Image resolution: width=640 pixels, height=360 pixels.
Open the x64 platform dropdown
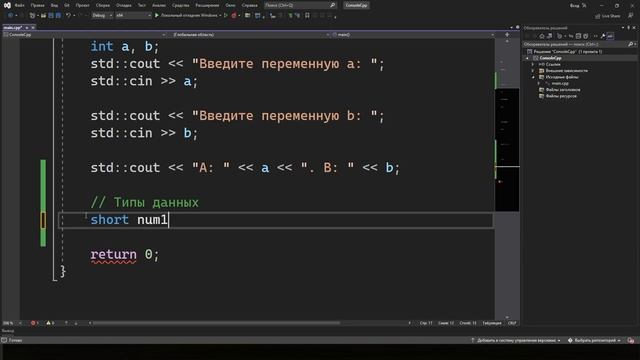point(133,16)
